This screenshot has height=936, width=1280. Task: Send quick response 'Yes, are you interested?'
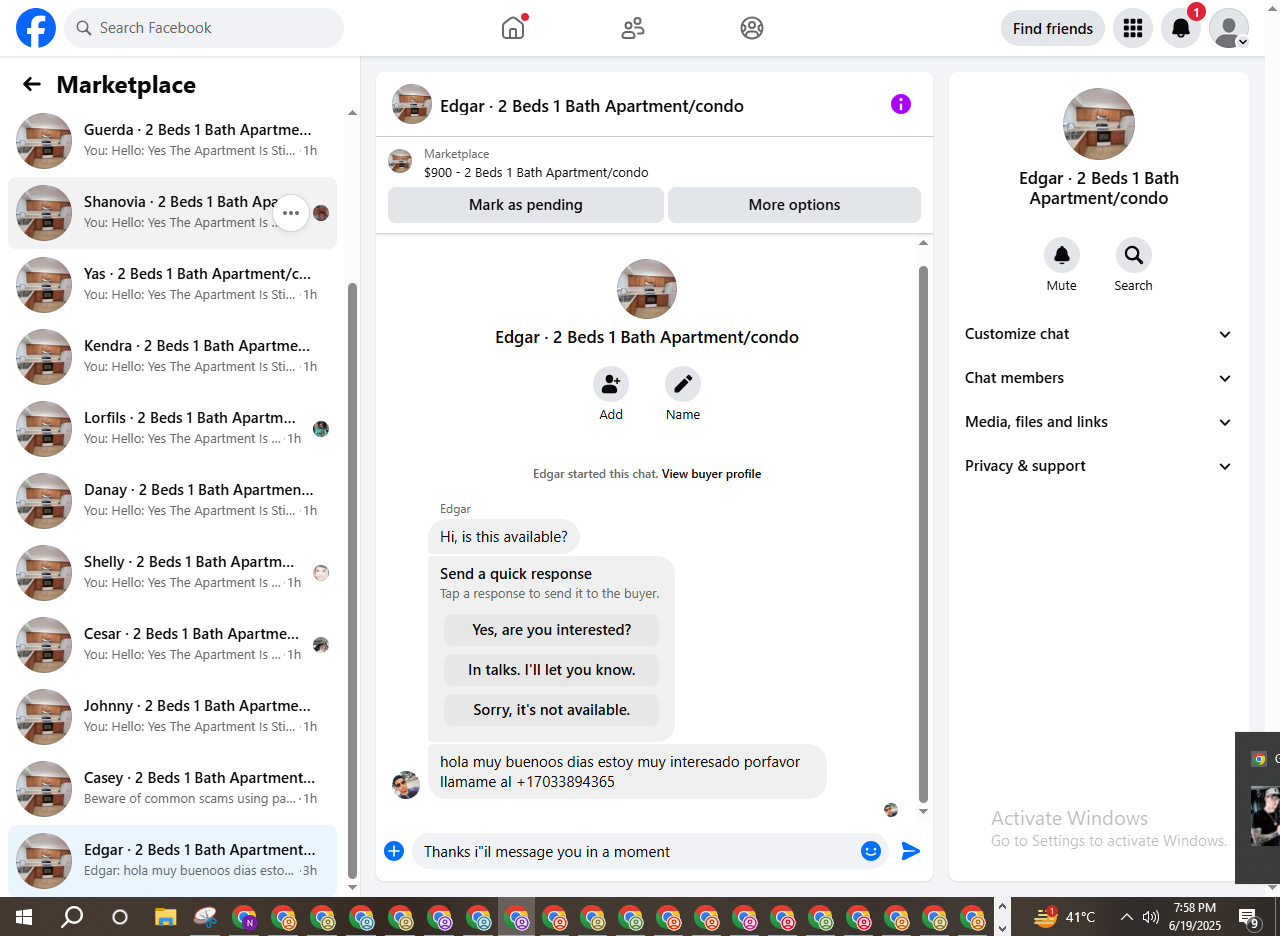552,630
